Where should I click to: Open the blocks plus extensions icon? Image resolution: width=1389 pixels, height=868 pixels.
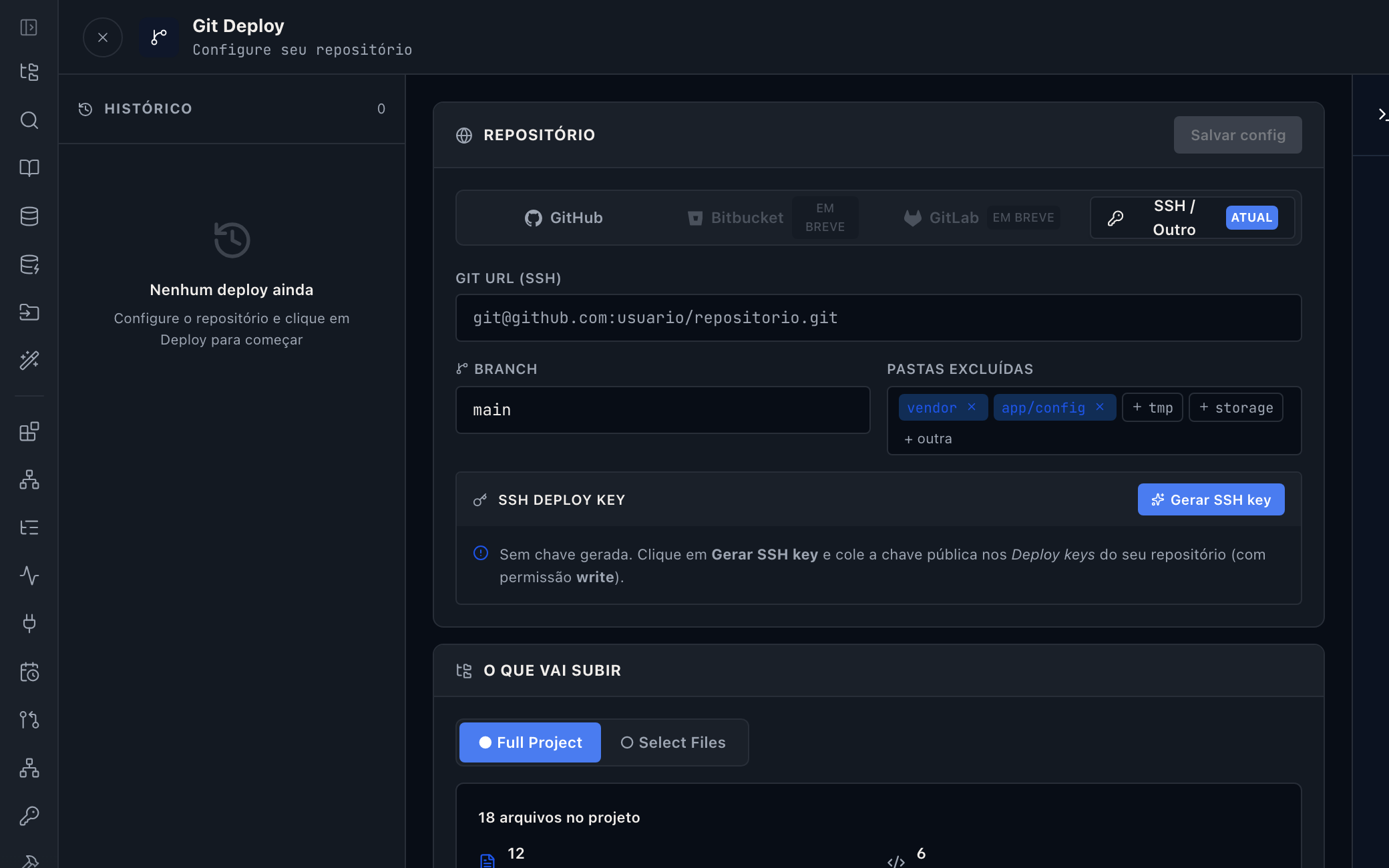(x=29, y=431)
